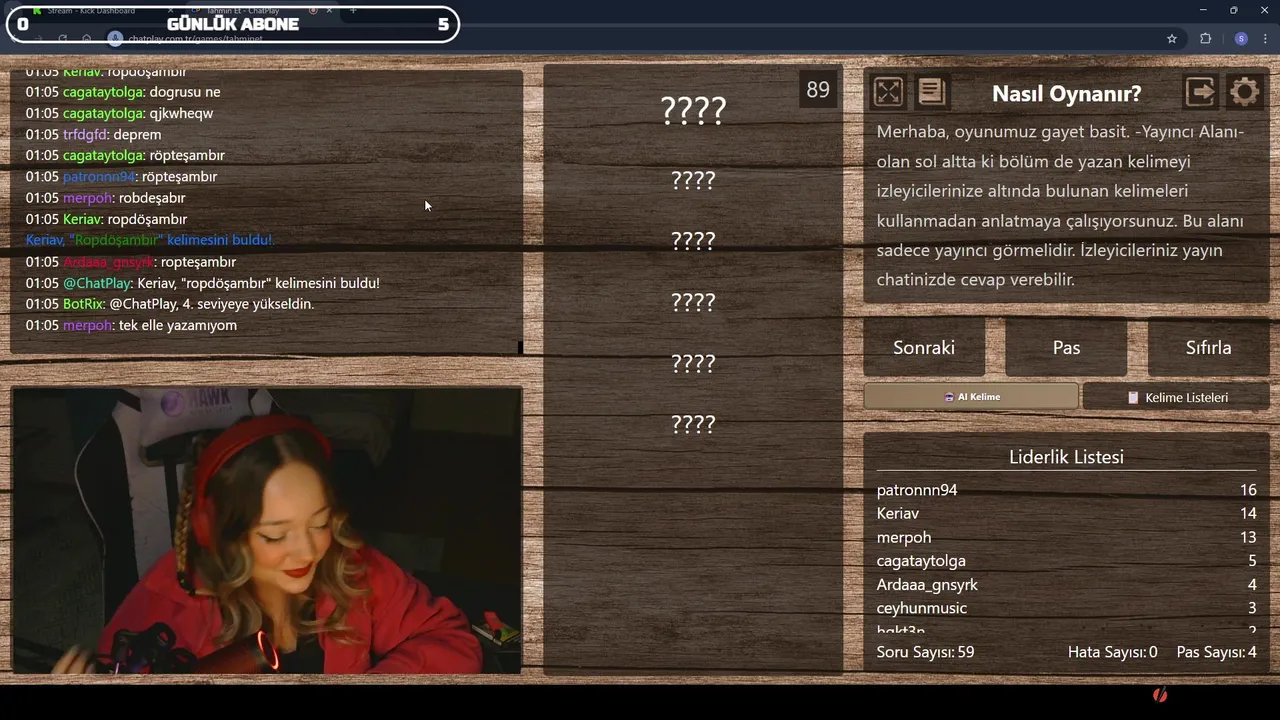1280x720 pixels.
Task: Click the exit/logout arrow icon
Action: (x=1200, y=92)
